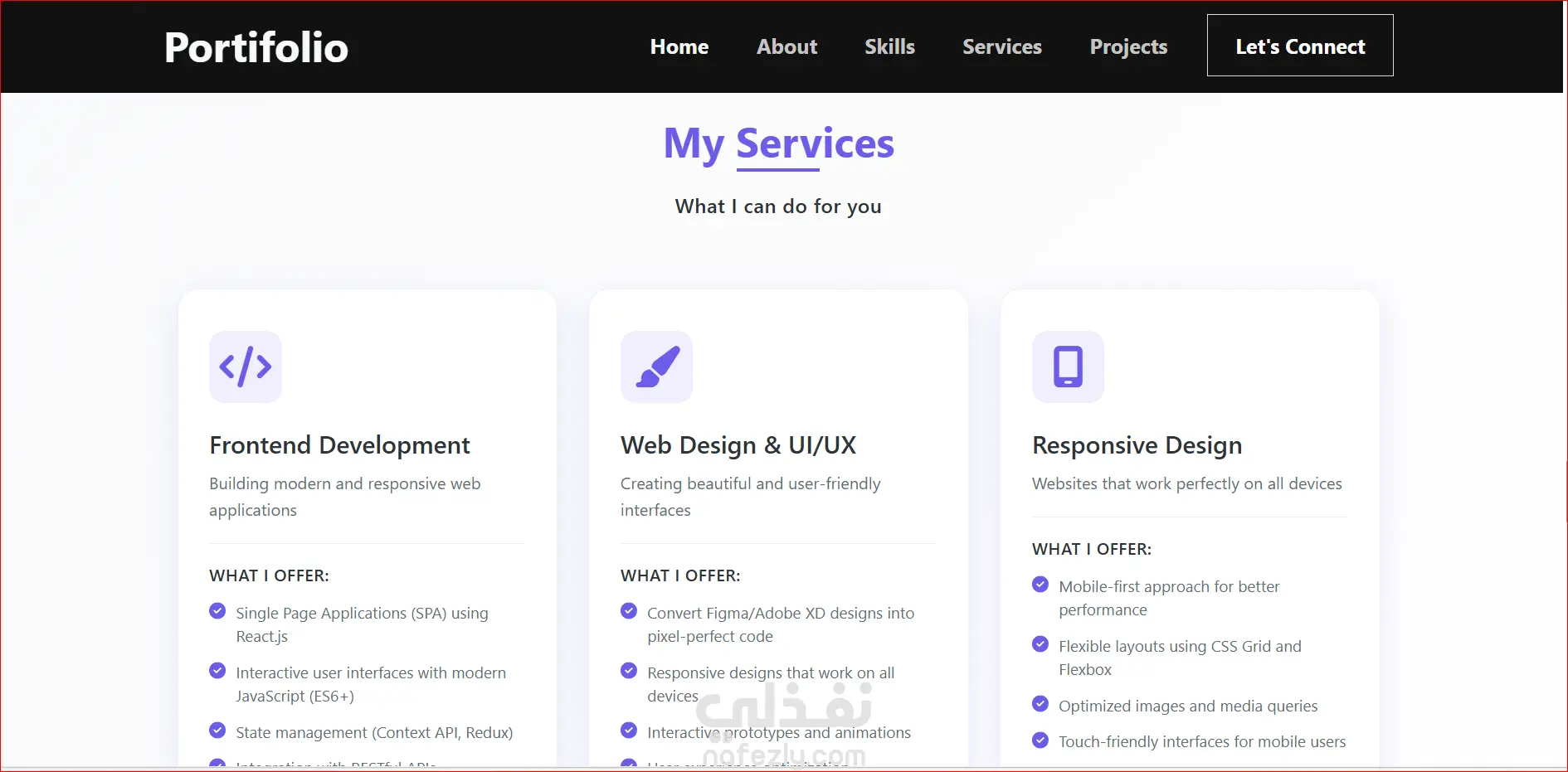Click 'Interactive prototypes and animations' text

tap(779, 733)
